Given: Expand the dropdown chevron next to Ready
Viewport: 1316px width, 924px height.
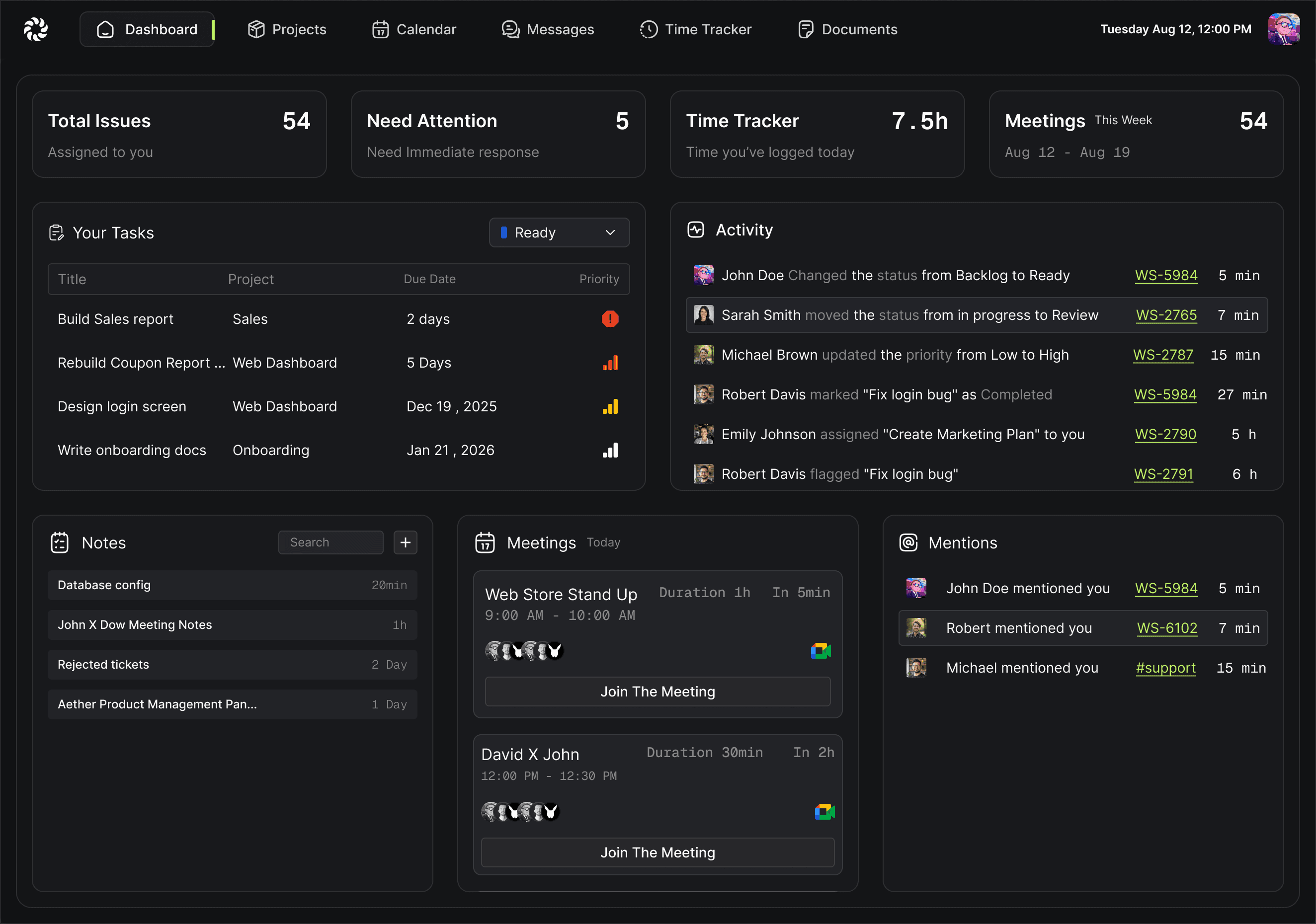Looking at the screenshot, I should click(610, 232).
